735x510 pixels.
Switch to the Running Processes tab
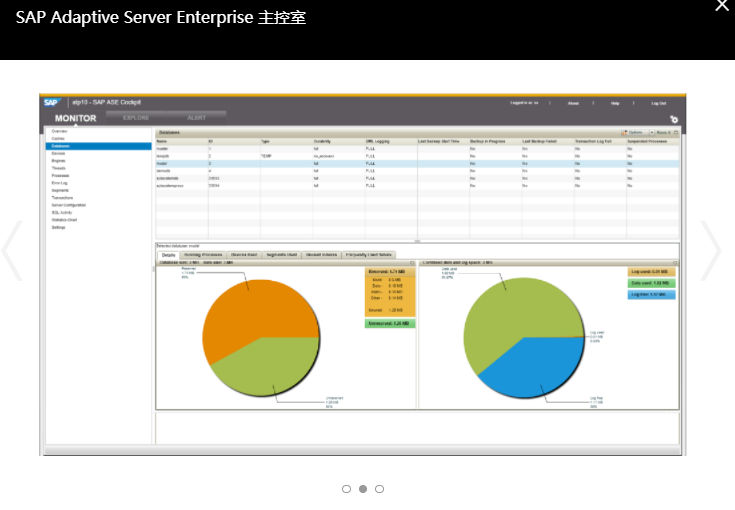tap(203, 255)
